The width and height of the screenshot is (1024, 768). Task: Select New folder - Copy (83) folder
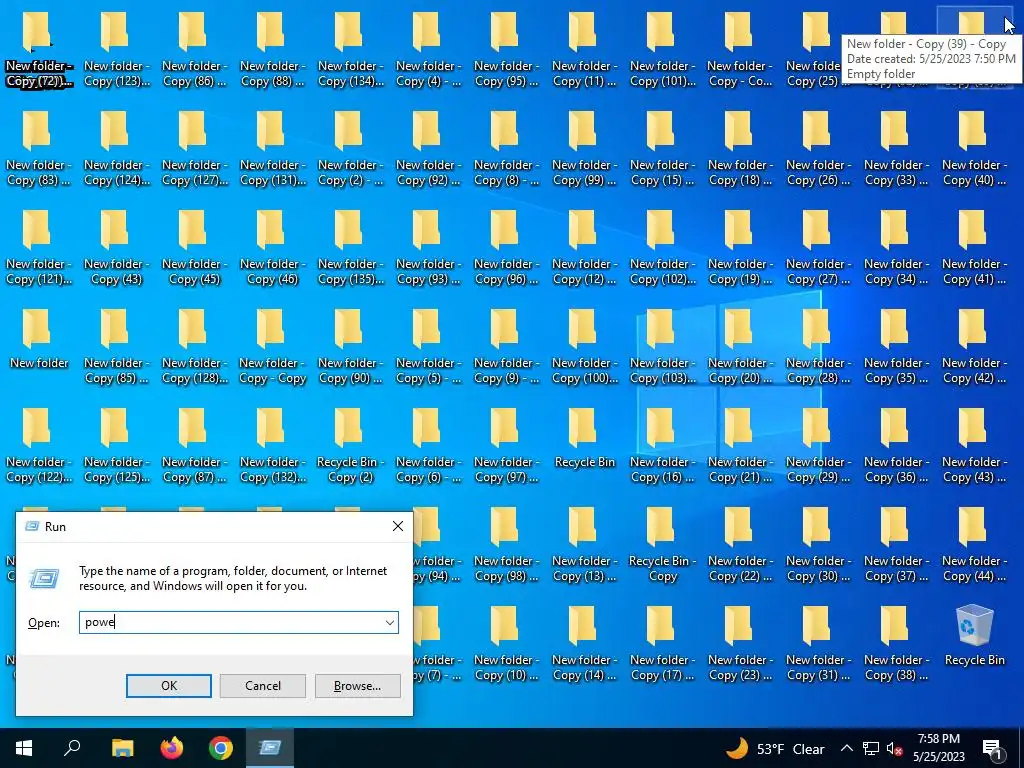click(39, 149)
